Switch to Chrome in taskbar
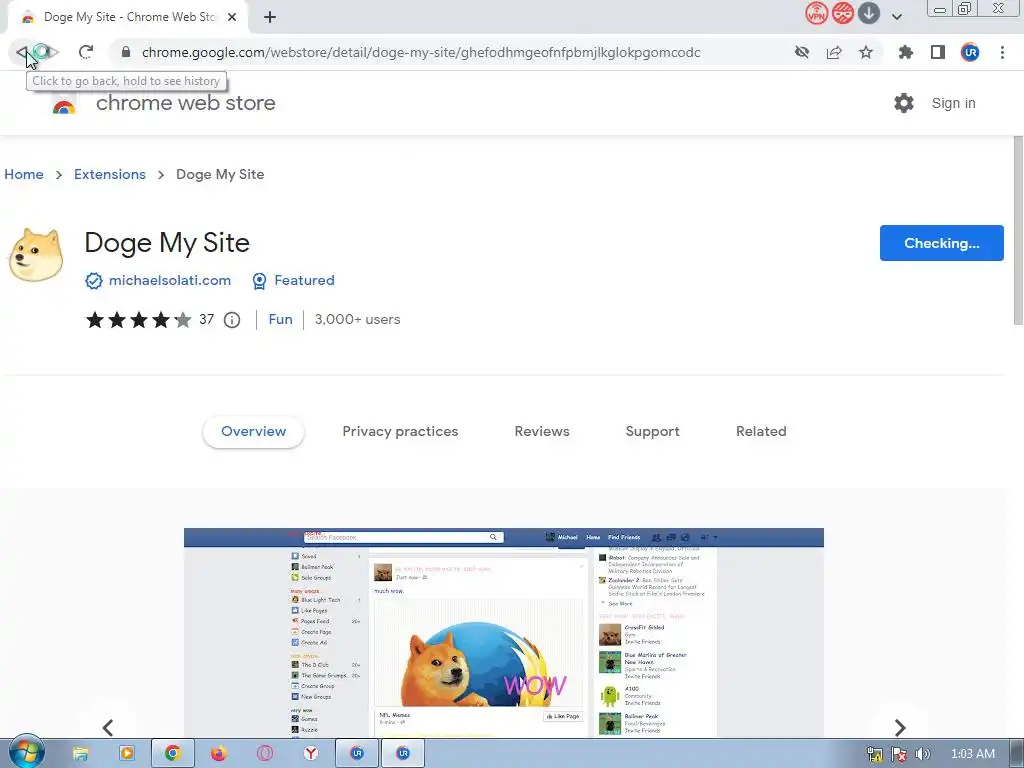 point(172,754)
